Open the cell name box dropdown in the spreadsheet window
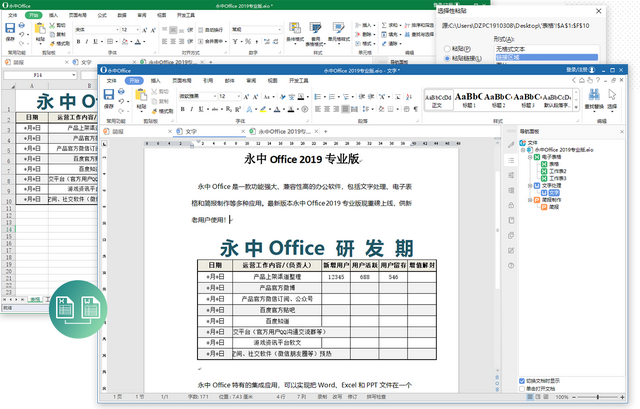 click(73, 75)
